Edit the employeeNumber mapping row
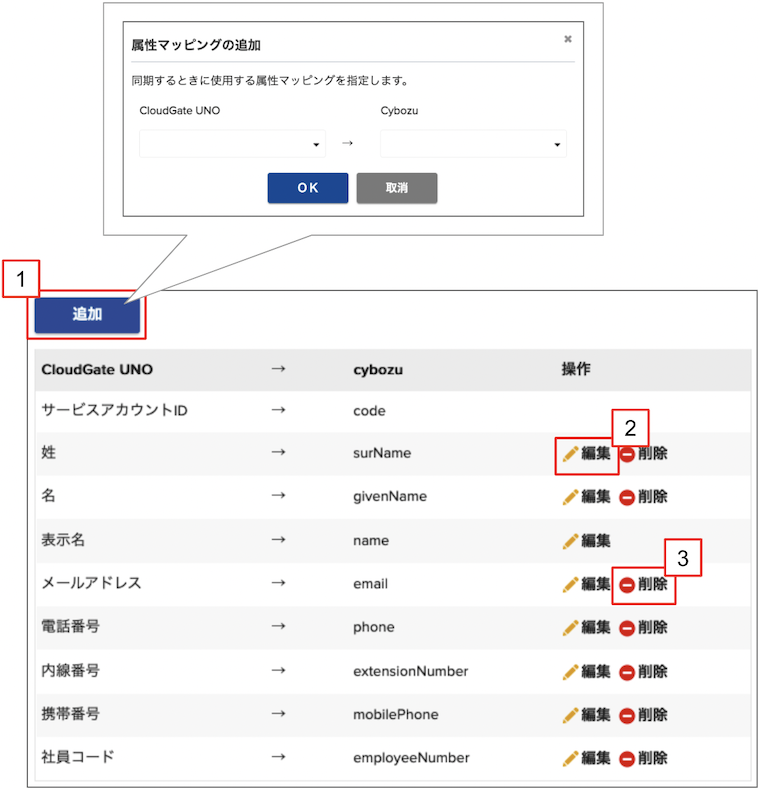Image resolution: width=760 pixels, height=790 pixels. click(x=587, y=758)
